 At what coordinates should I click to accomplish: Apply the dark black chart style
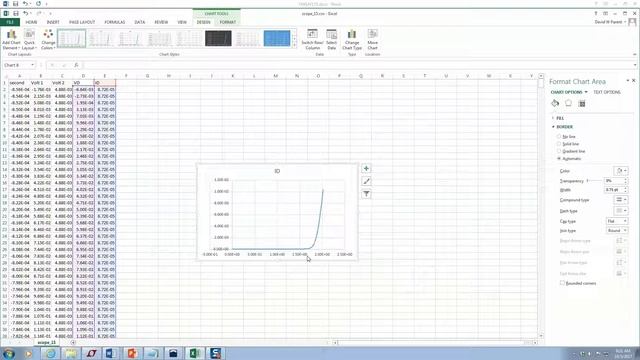[x=218, y=38]
